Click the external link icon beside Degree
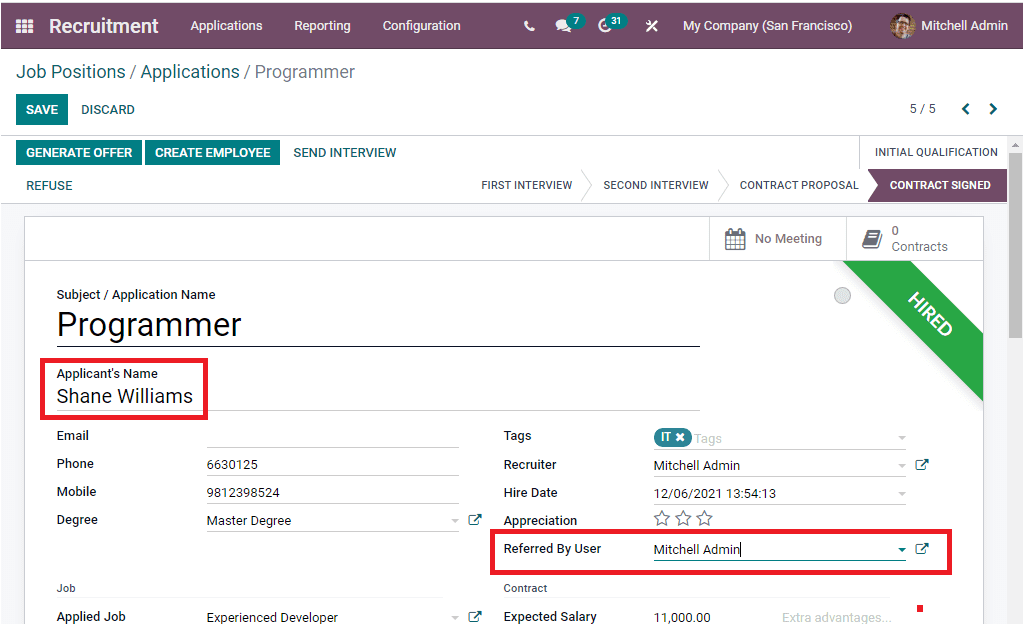 [475, 519]
